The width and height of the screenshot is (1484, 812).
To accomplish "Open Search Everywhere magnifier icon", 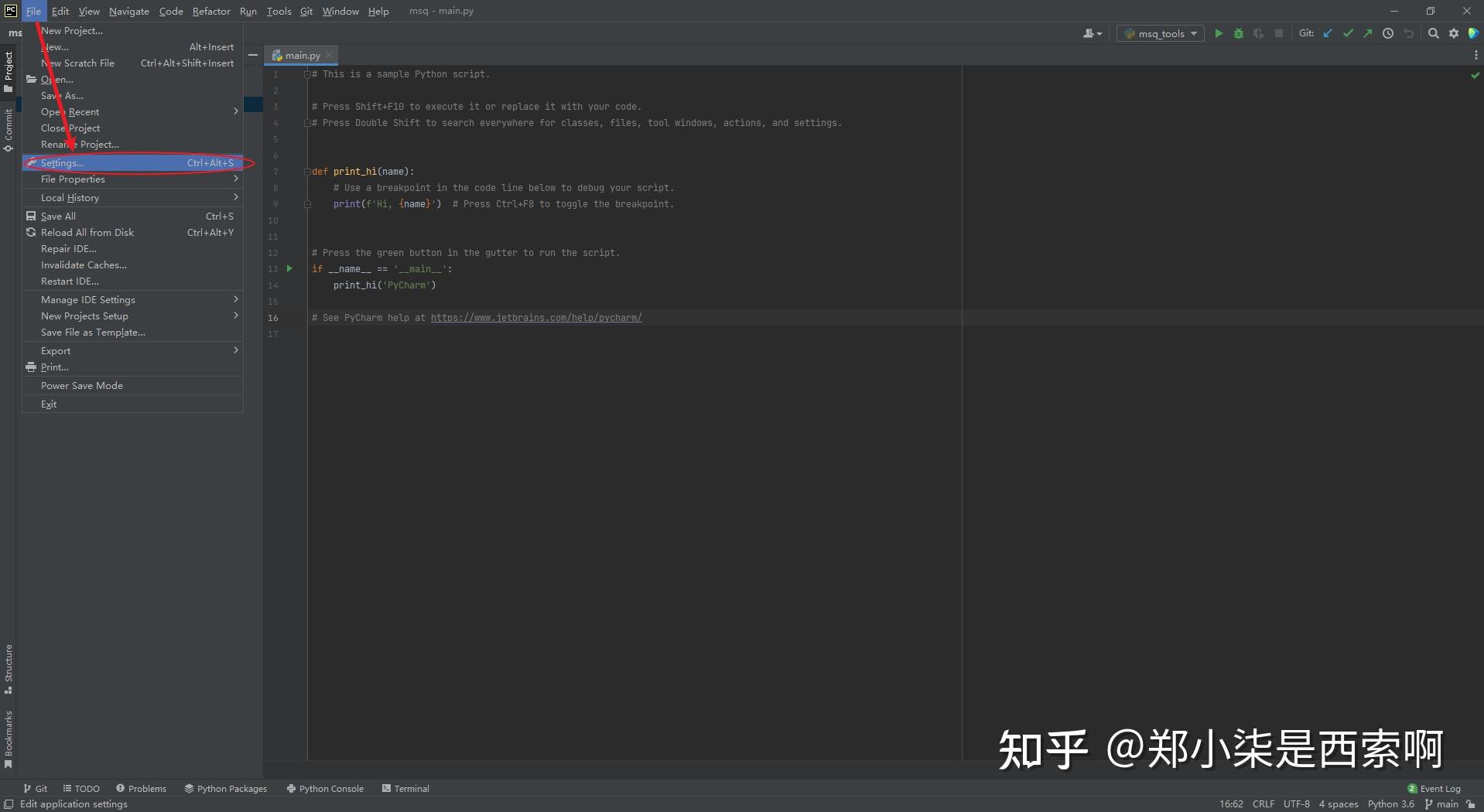I will pyautogui.click(x=1433, y=33).
